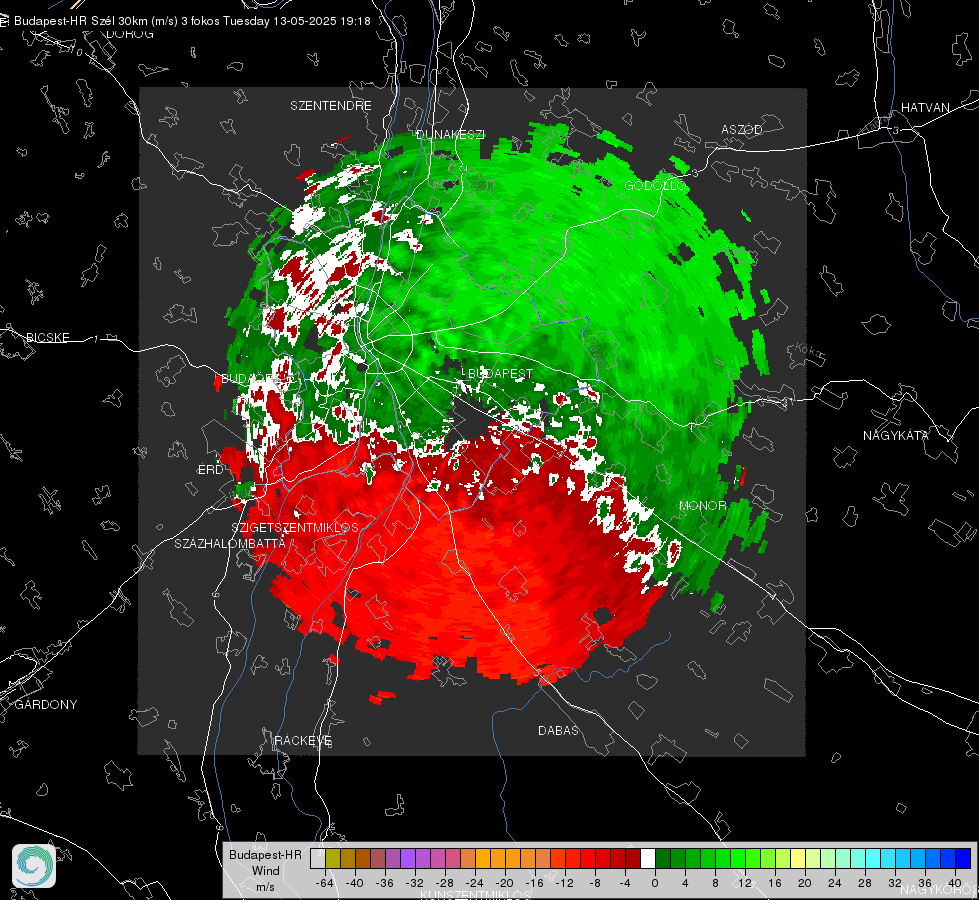Click the yellow legend swatch above 20
This screenshot has width=979, height=900.
click(798, 859)
